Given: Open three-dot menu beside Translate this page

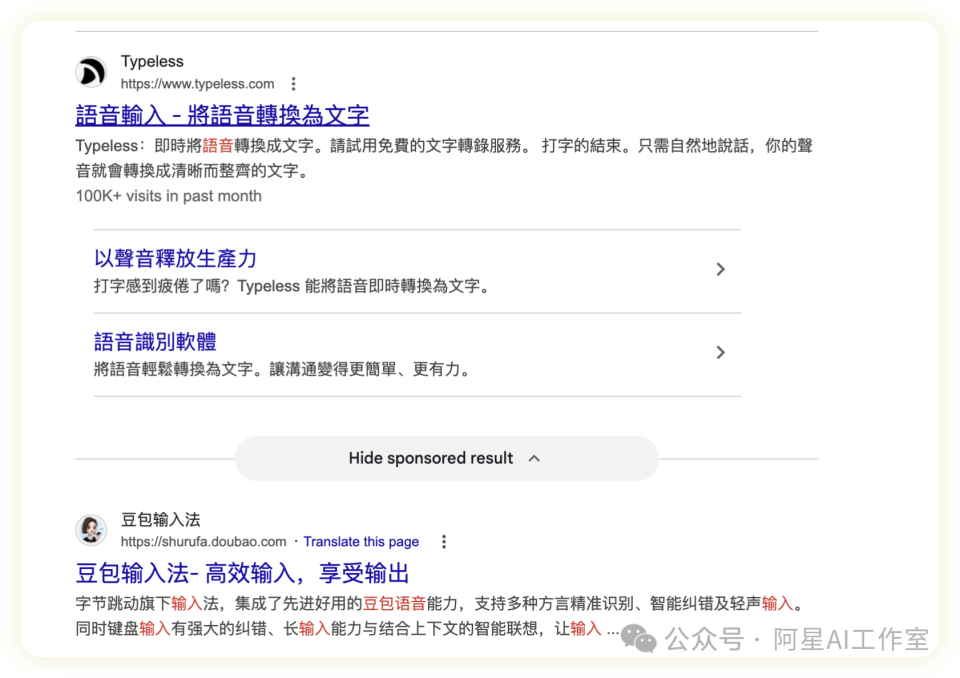Looking at the screenshot, I should pyautogui.click(x=444, y=542).
